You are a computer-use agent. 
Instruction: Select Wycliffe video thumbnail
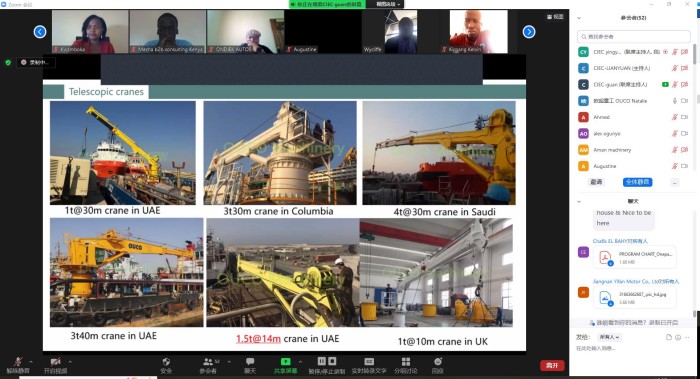click(401, 31)
